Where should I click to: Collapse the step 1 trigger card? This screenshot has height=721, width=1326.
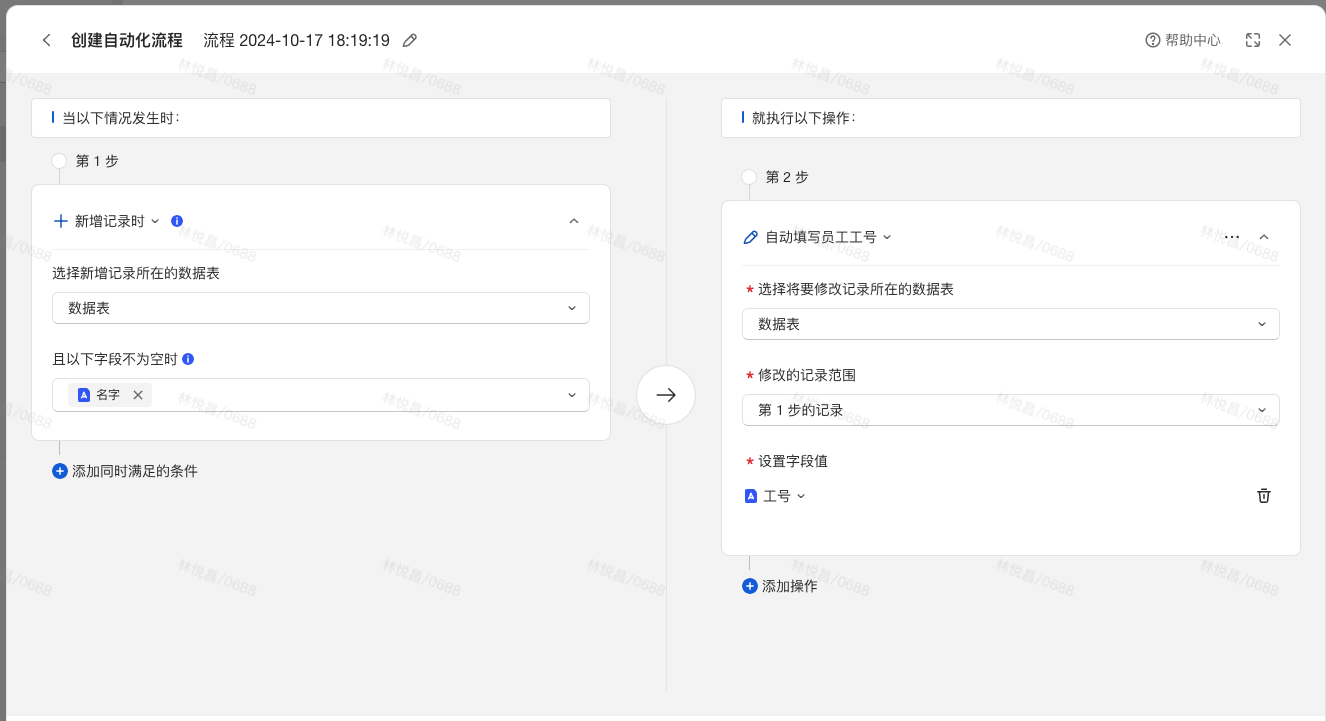coord(573,221)
